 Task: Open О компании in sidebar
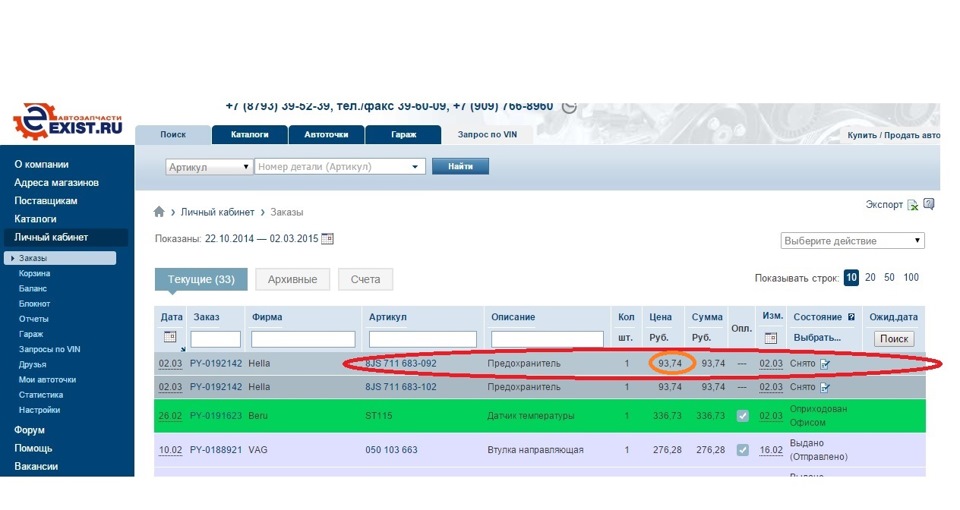[42, 164]
